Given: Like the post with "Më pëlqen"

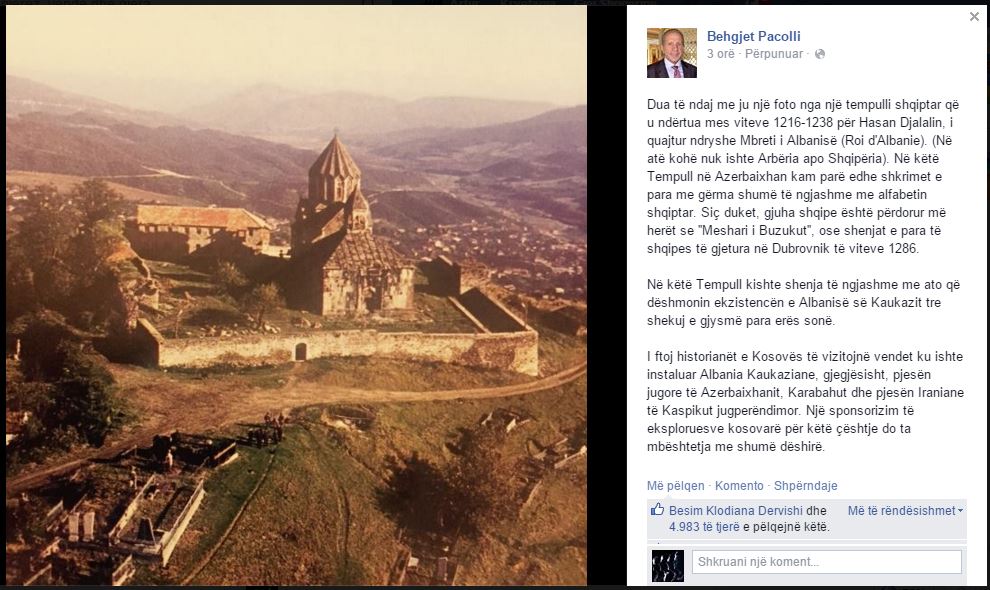Looking at the screenshot, I should [x=675, y=486].
